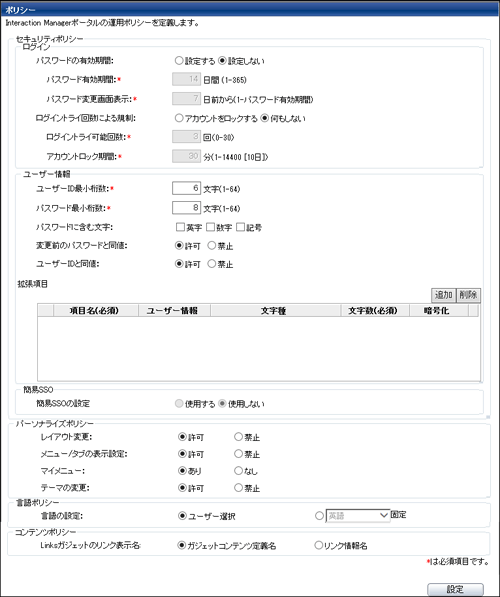Click the 項目名(必須) column header
This screenshot has width=500, height=597.
[96, 311]
